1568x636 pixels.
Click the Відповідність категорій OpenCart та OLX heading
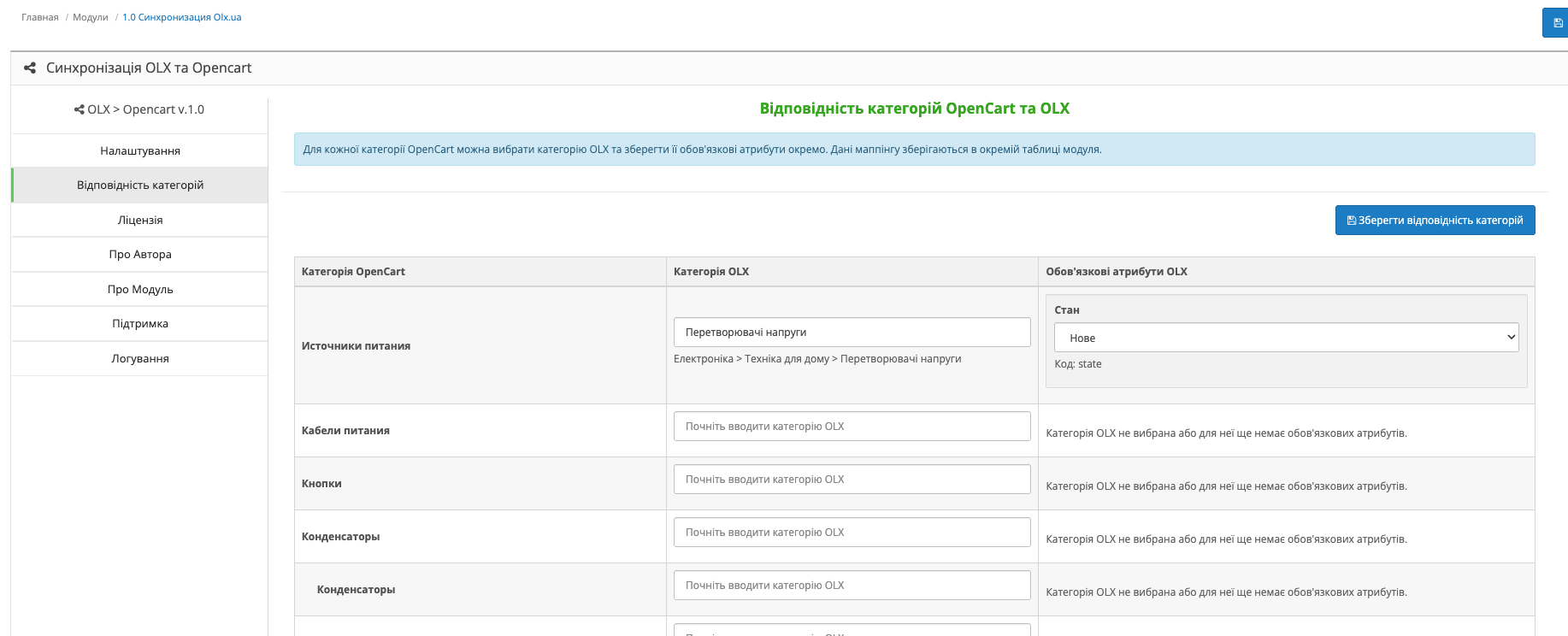point(915,109)
